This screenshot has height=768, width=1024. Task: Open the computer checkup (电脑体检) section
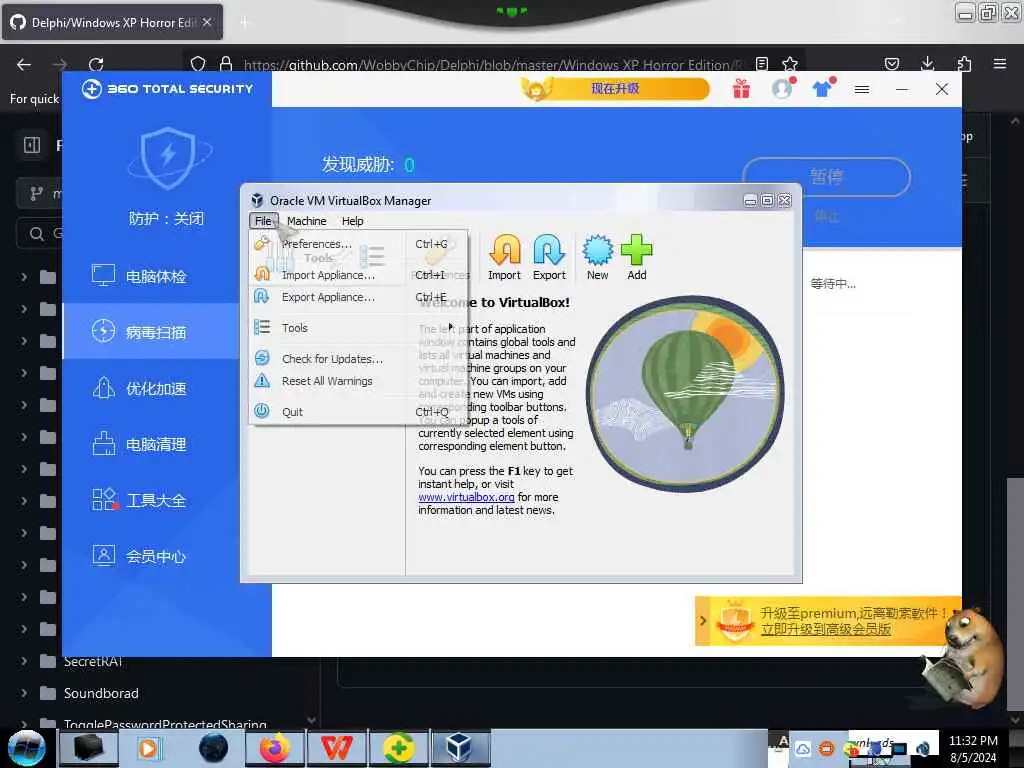tap(151, 276)
